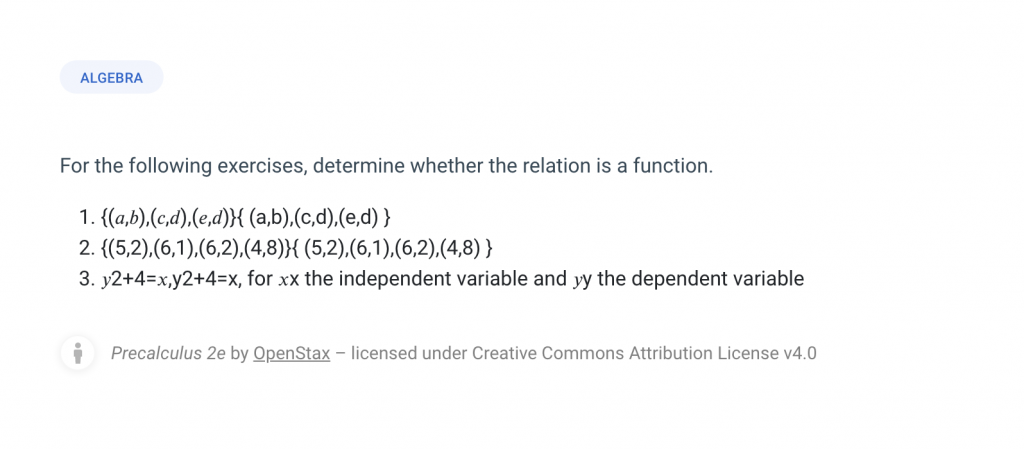Viewport: 1024px width, 449px height.
Task: Open the OpenStax link
Action: [291, 354]
